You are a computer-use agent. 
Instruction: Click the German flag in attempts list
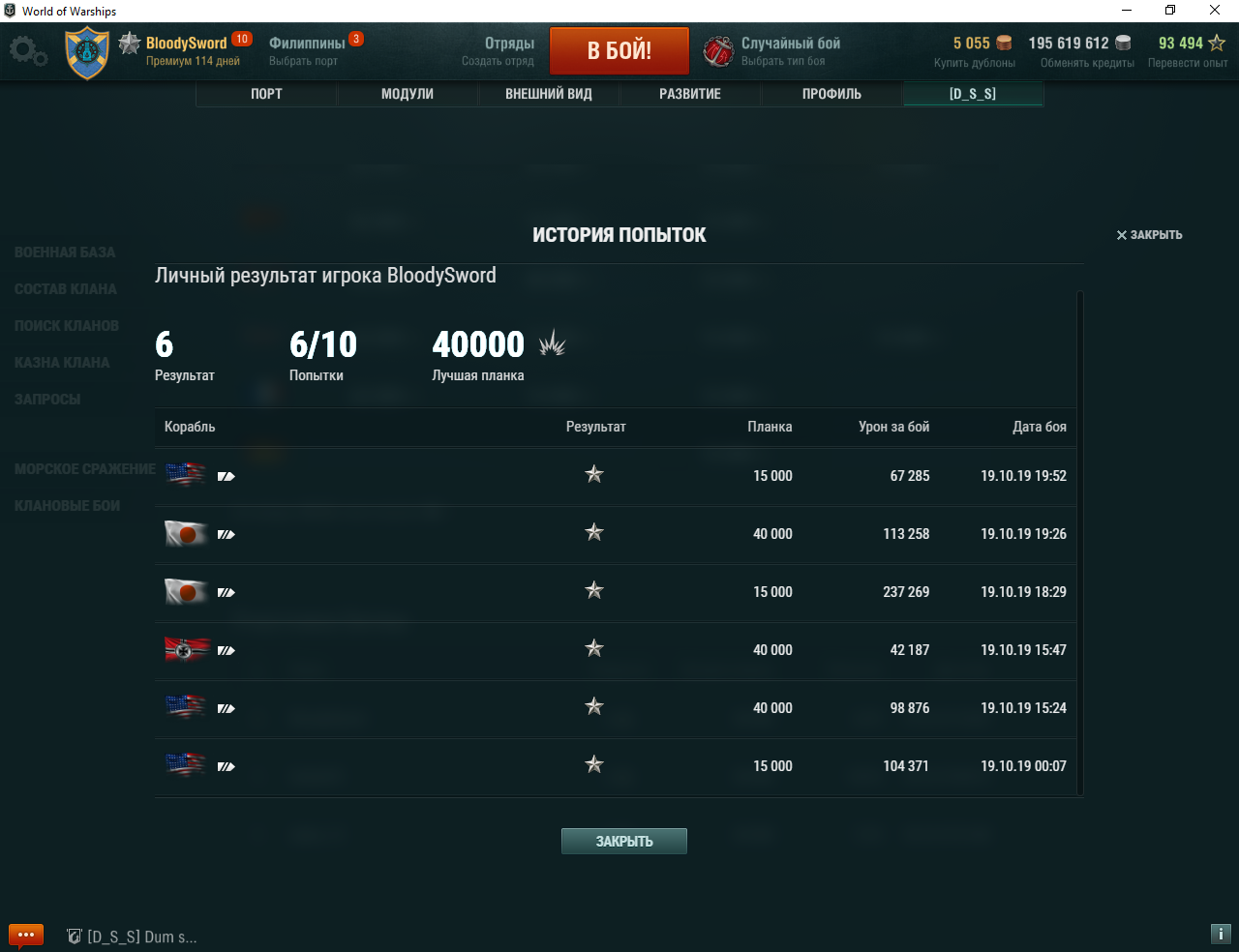[186, 649]
